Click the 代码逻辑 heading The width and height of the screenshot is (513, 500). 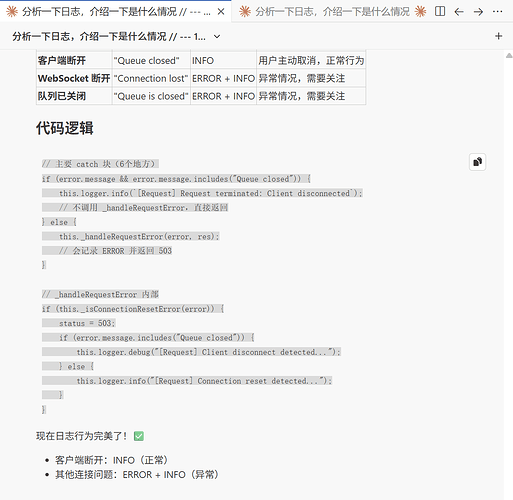pyautogui.click(x=65, y=128)
